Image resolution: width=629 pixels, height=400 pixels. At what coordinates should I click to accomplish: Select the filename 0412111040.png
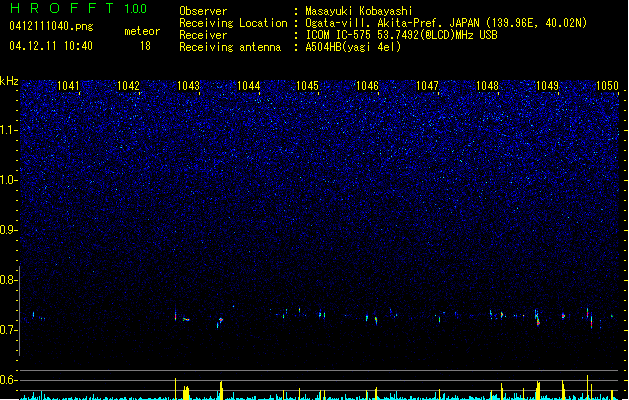pos(51,26)
